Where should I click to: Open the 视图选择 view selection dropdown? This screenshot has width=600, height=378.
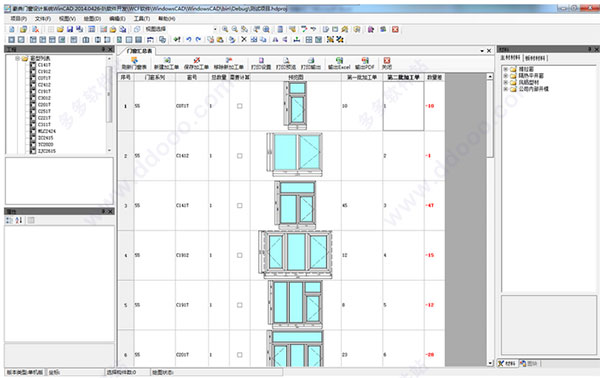215,29
